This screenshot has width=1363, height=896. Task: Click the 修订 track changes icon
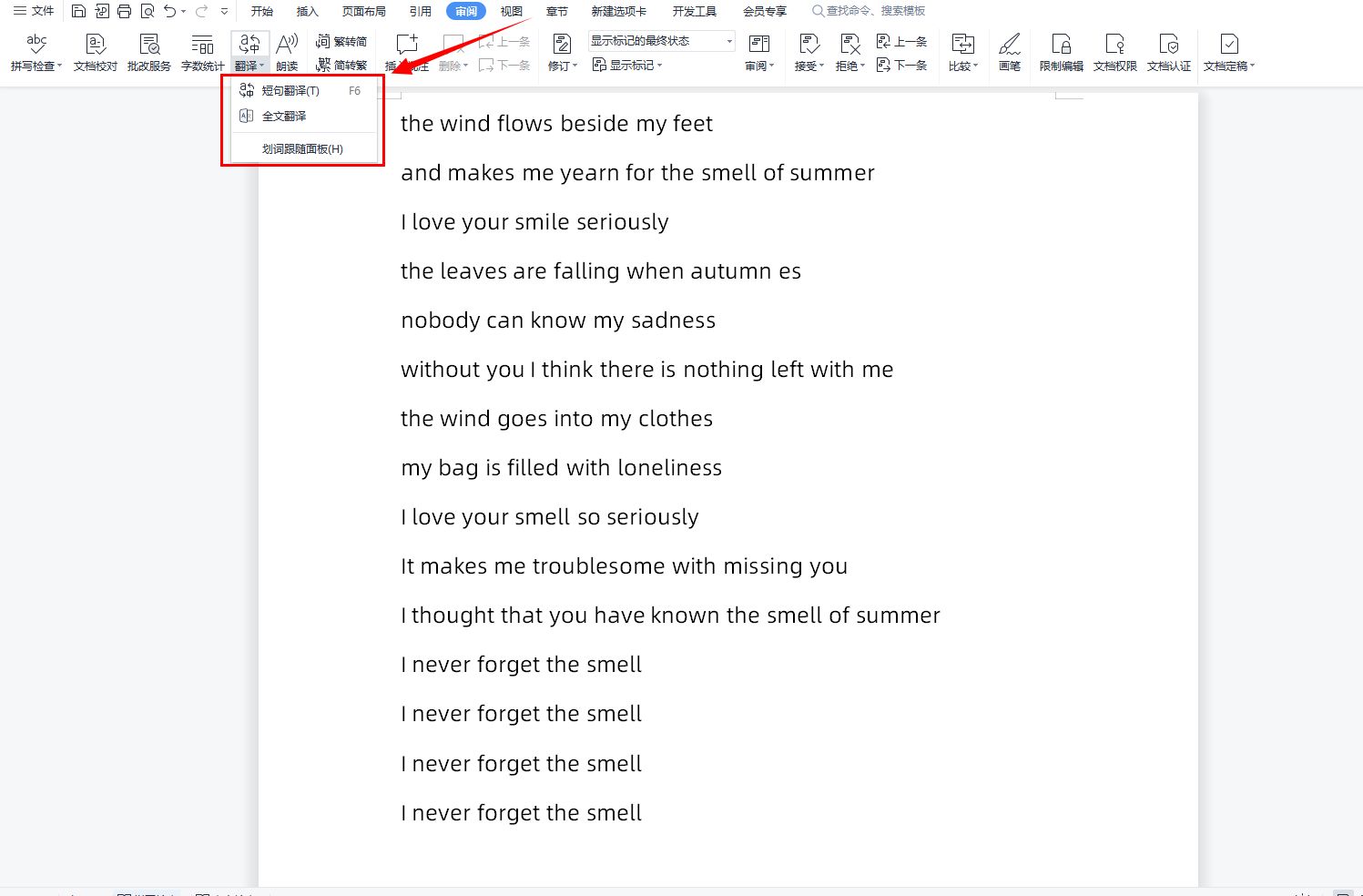coord(563,44)
